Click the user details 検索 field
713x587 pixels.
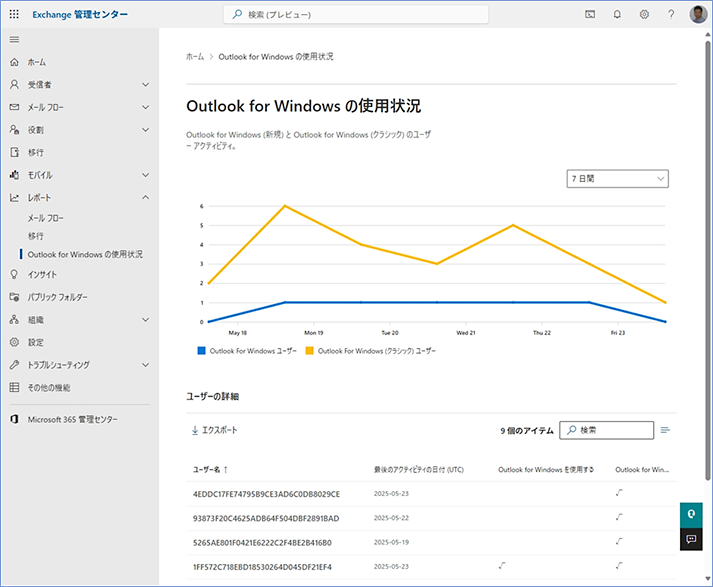click(x=607, y=430)
